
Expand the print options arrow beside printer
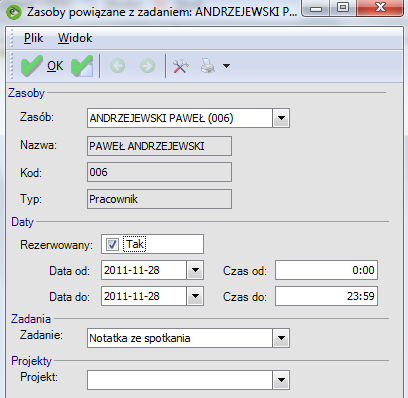coord(226,66)
